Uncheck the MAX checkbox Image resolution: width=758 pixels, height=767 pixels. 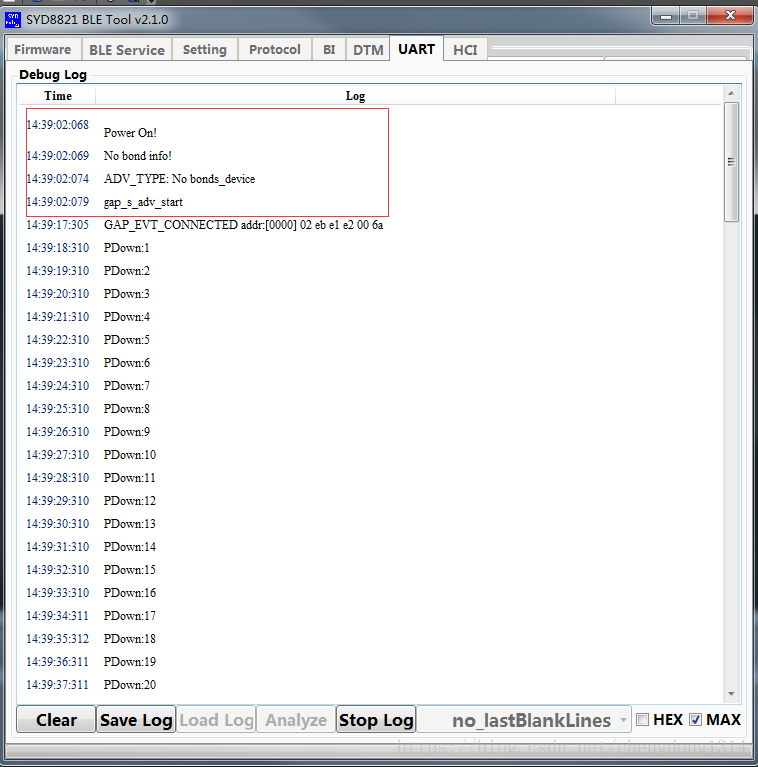tap(695, 720)
